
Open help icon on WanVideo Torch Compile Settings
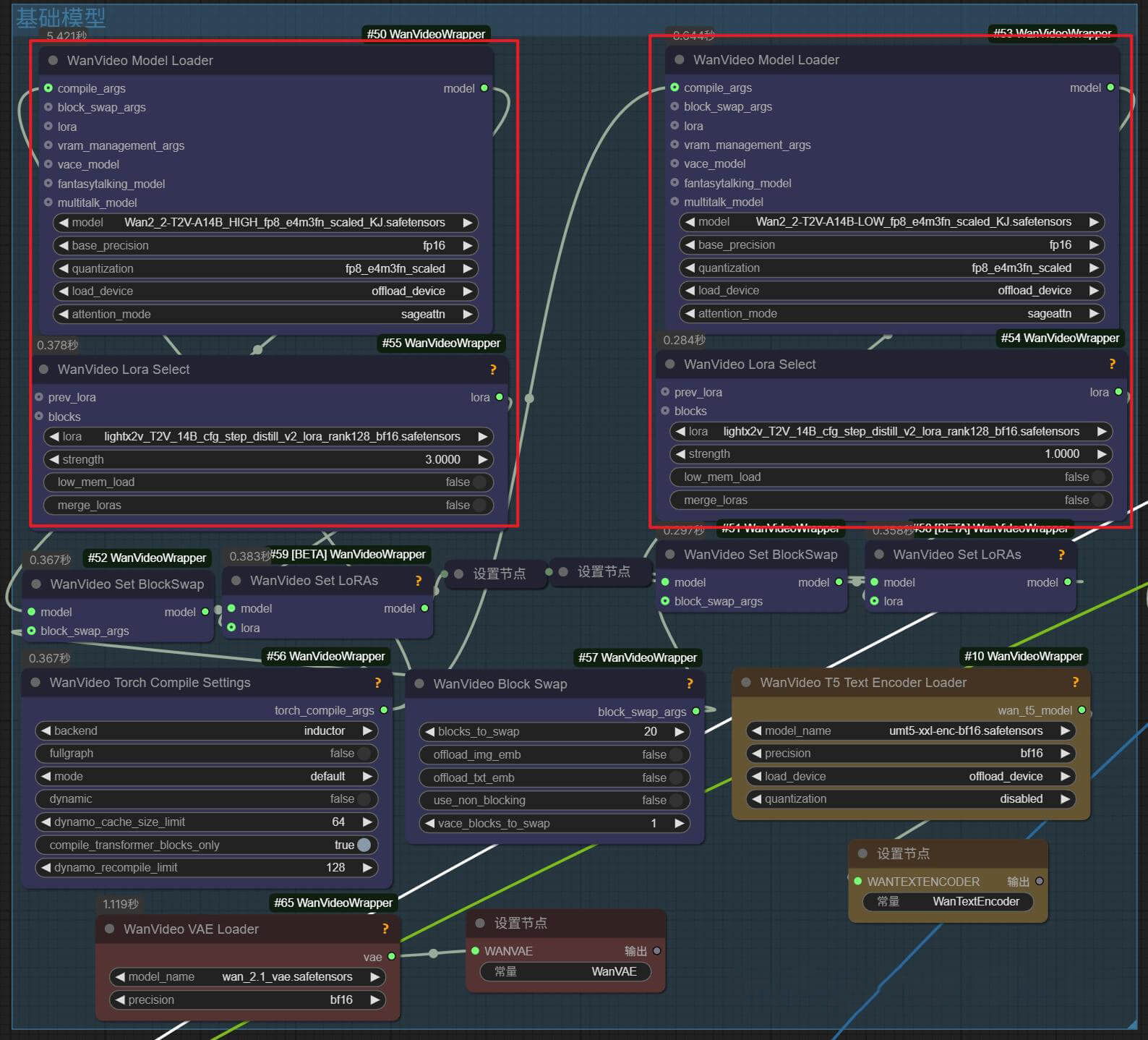click(377, 683)
